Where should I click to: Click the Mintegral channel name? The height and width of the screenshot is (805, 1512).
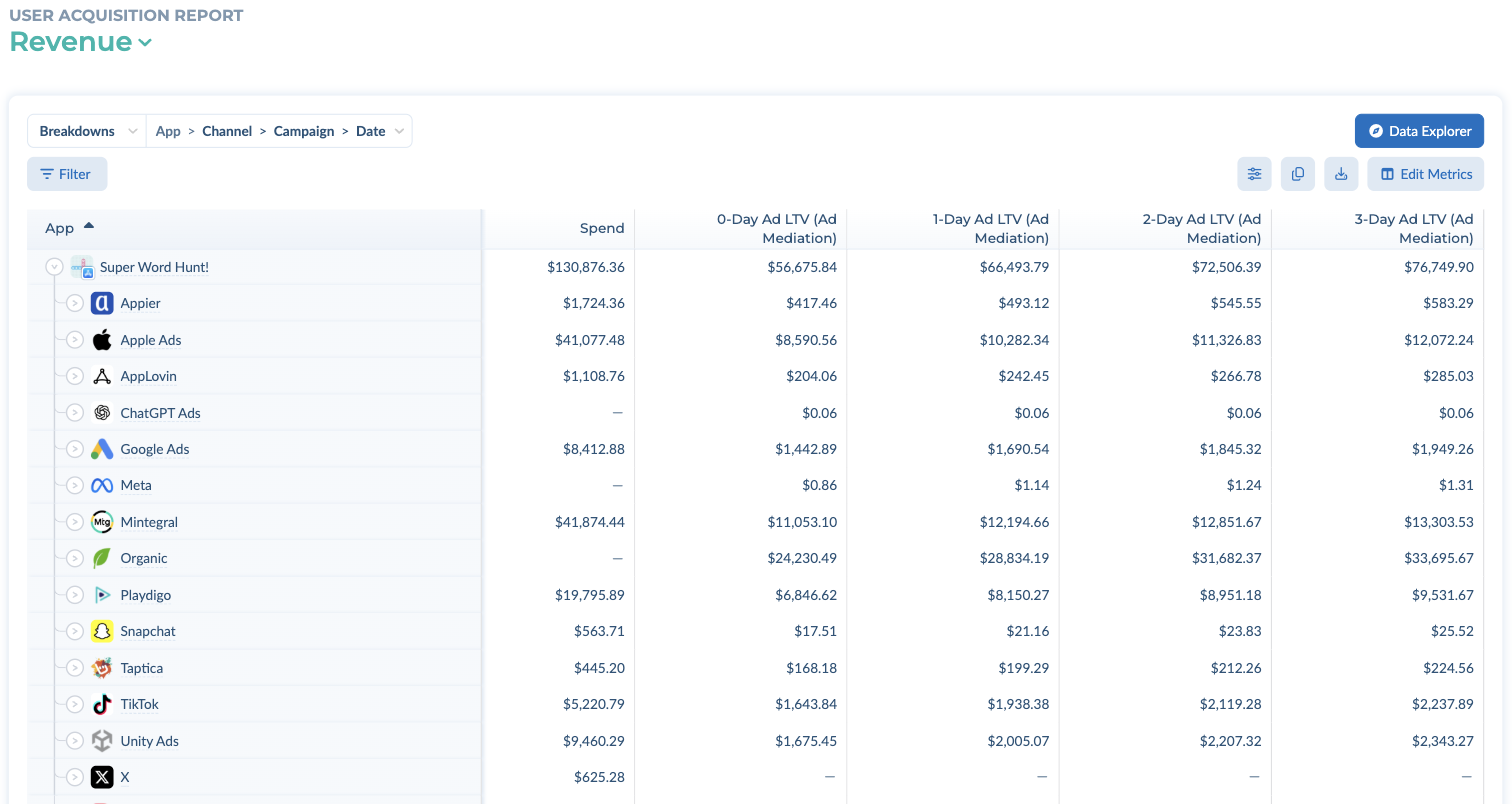point(149,522)
